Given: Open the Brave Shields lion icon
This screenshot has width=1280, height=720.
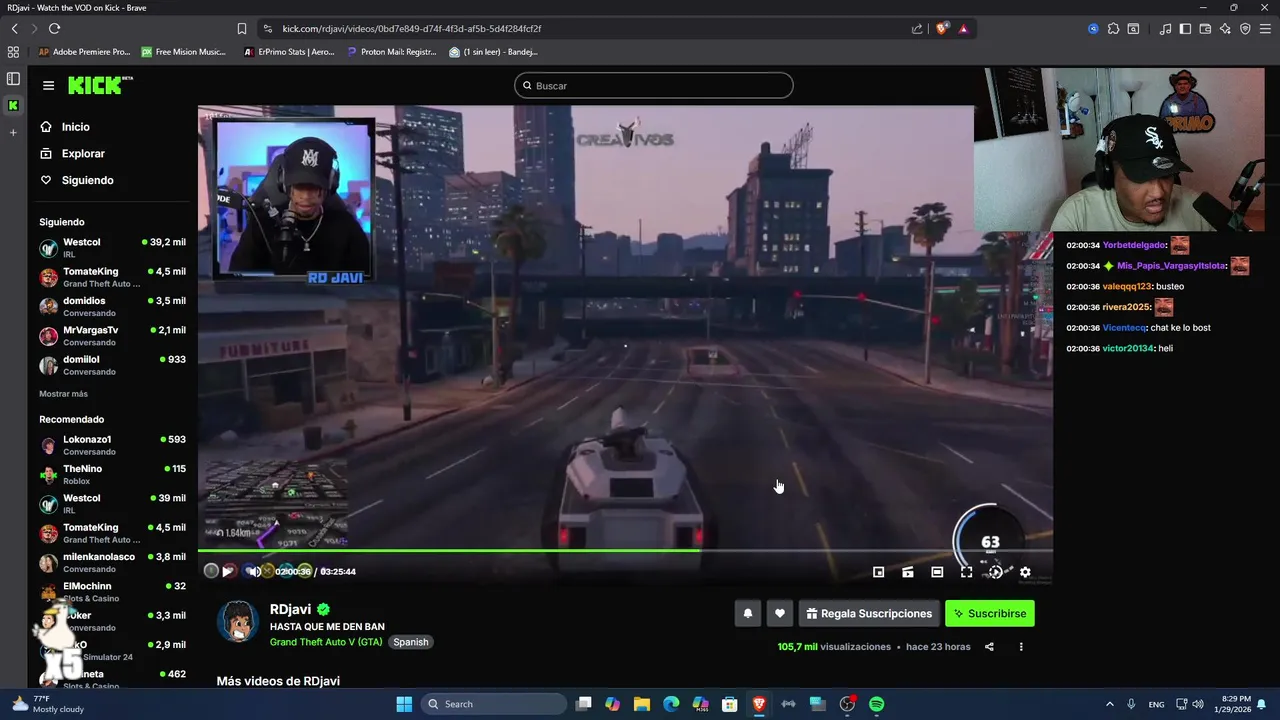Looking at the screenshot, I should [x=942, y=29].
